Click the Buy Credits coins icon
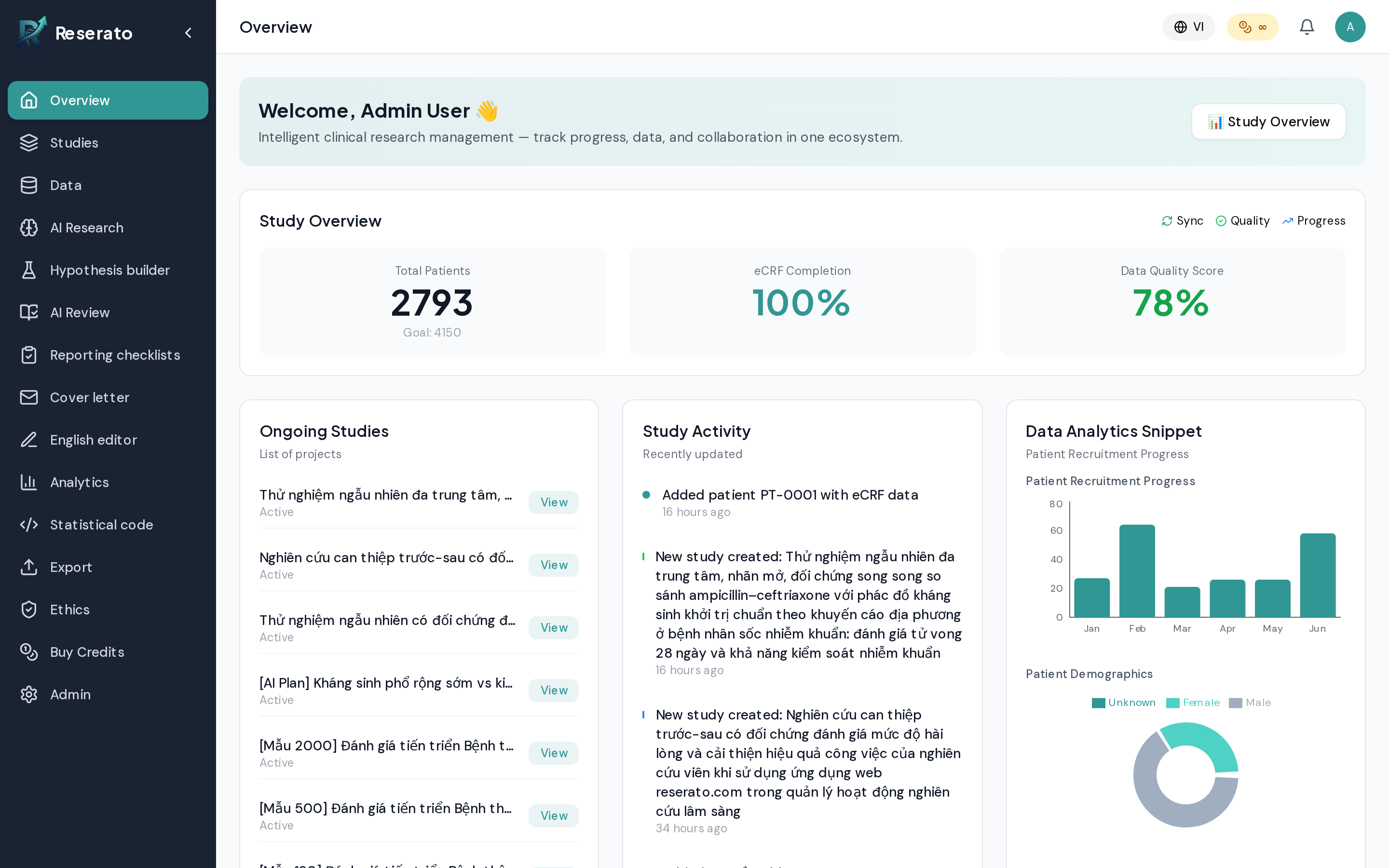The height and width of the screenshot is (868, 1389). coord(29,652)
